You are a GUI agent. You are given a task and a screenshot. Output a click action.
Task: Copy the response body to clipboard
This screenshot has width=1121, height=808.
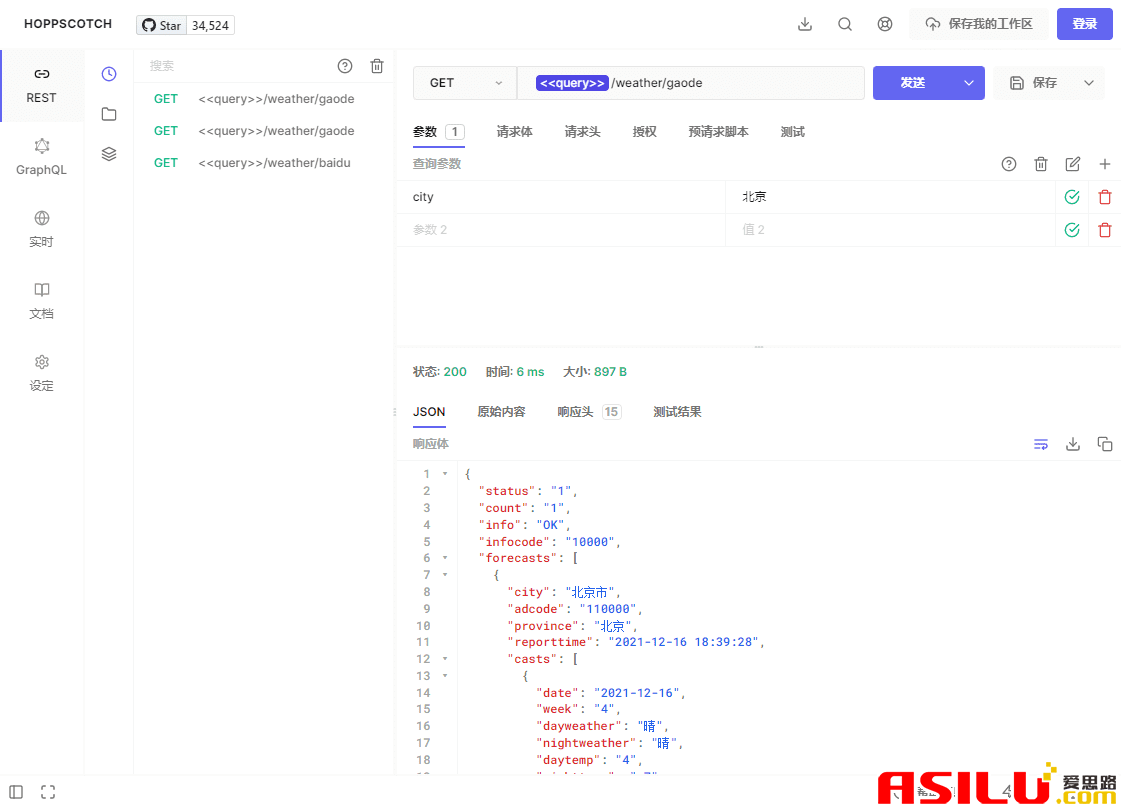pyautogui.click(x=1105, y=444)
